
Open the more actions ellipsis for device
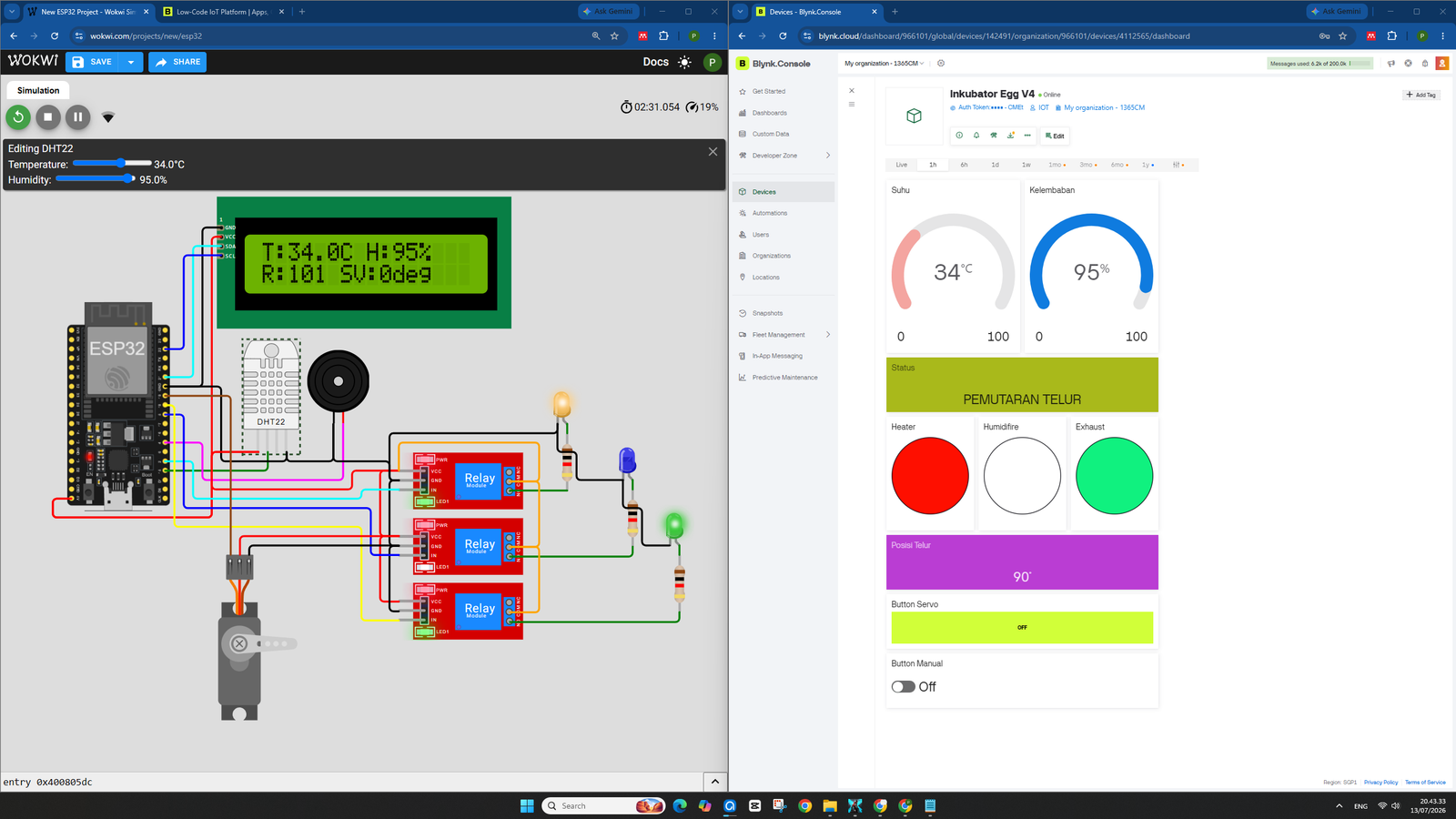[1027, 136]
